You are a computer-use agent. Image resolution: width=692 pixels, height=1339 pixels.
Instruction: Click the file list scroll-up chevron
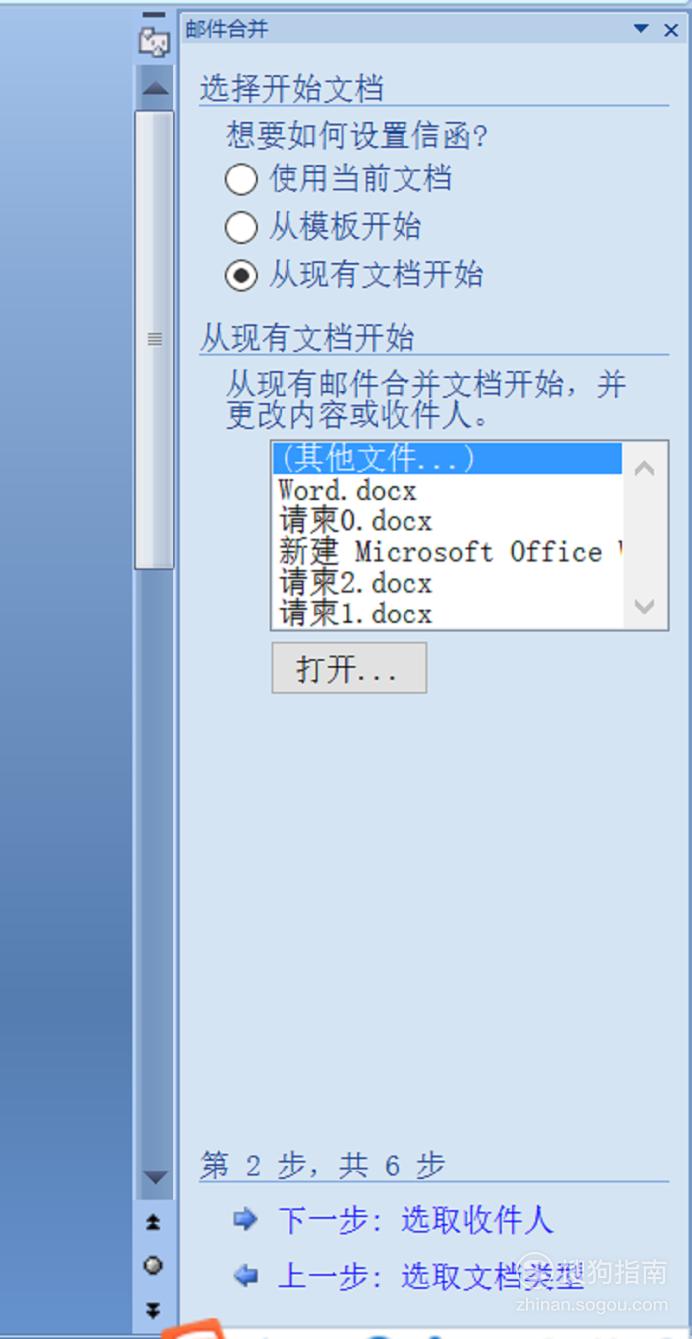[x=645, y=468]
